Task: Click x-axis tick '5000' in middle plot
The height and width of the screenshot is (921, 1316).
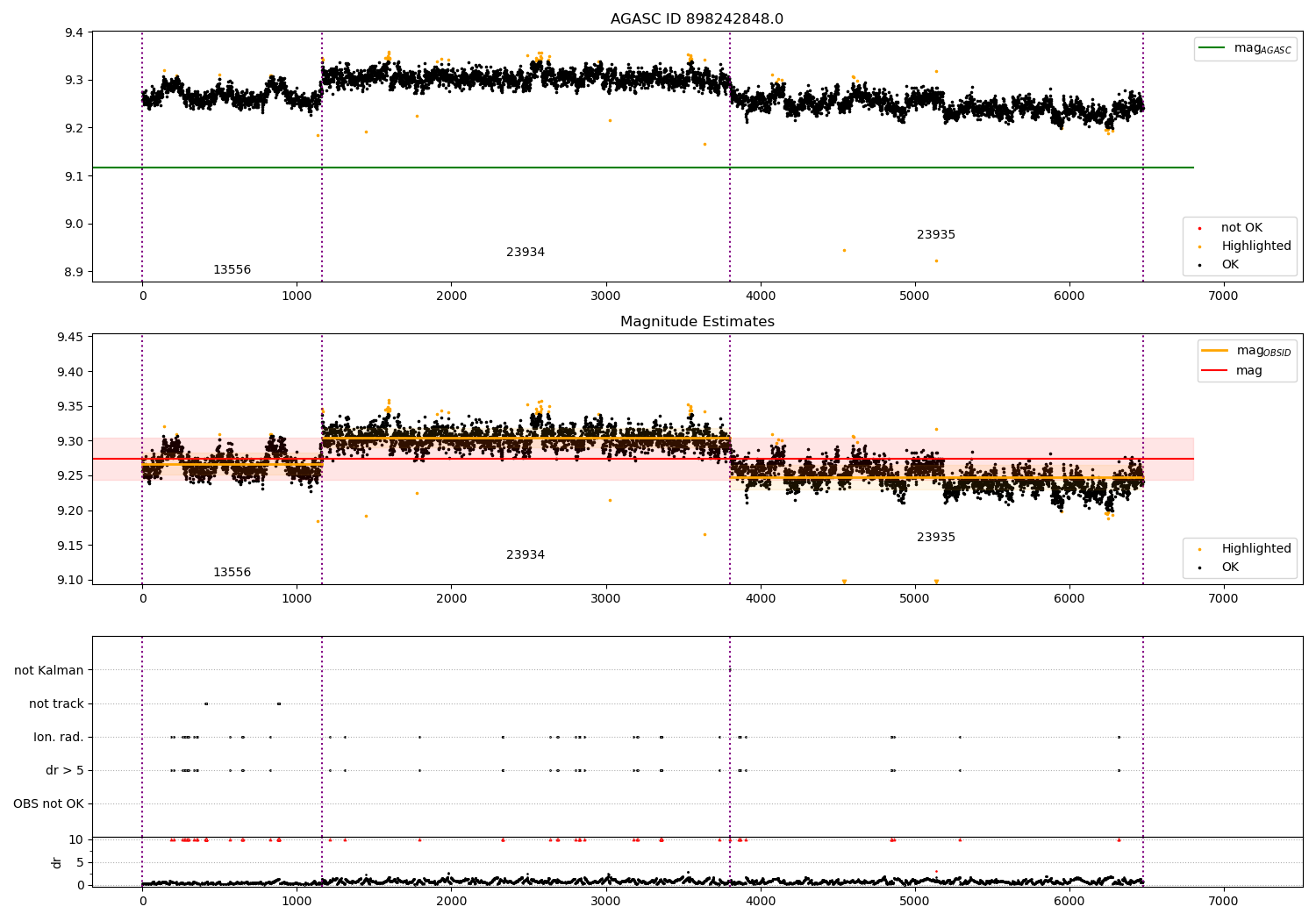Action: (x=914, y=599)
